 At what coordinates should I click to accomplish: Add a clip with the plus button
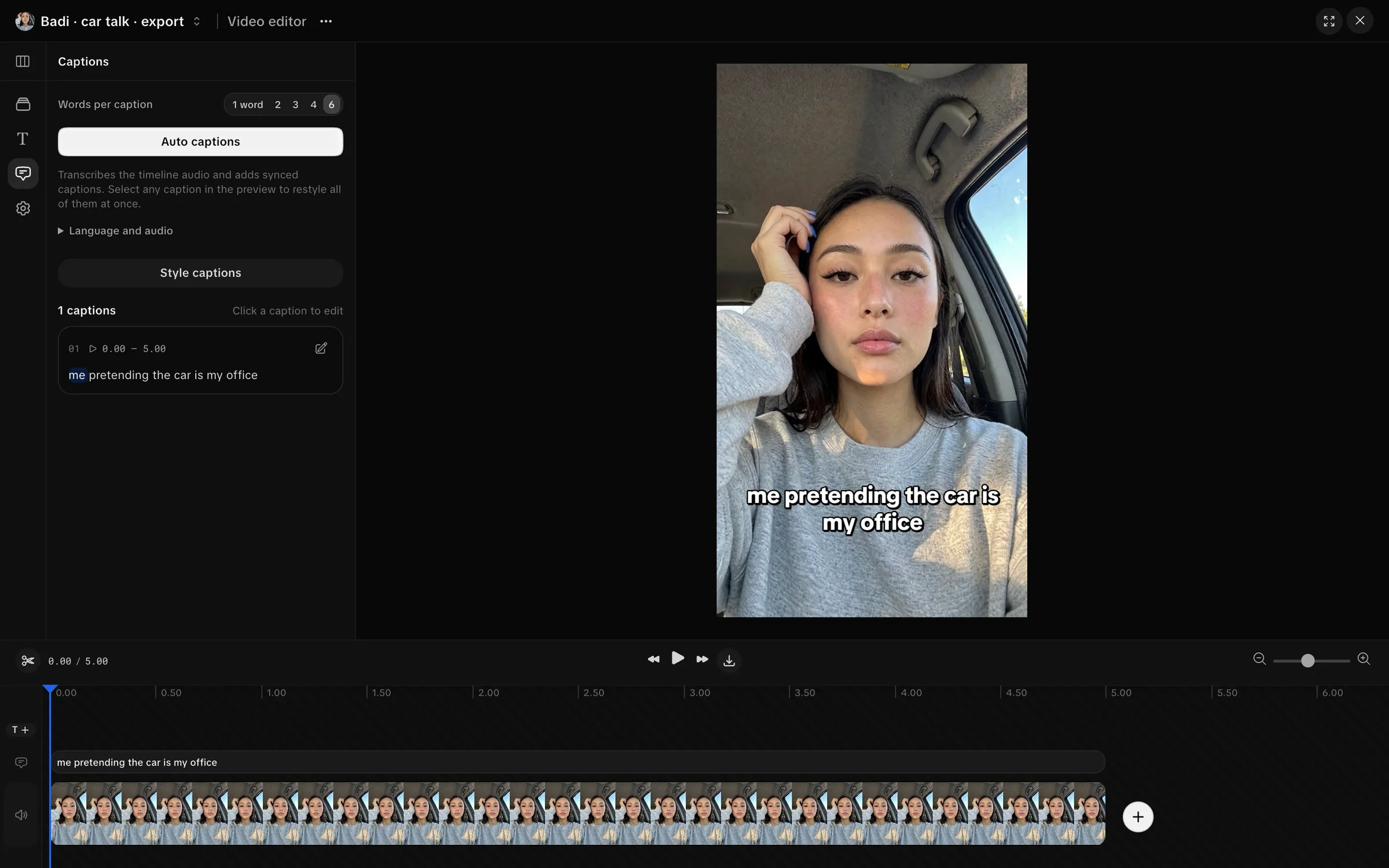coord(1138,817)
